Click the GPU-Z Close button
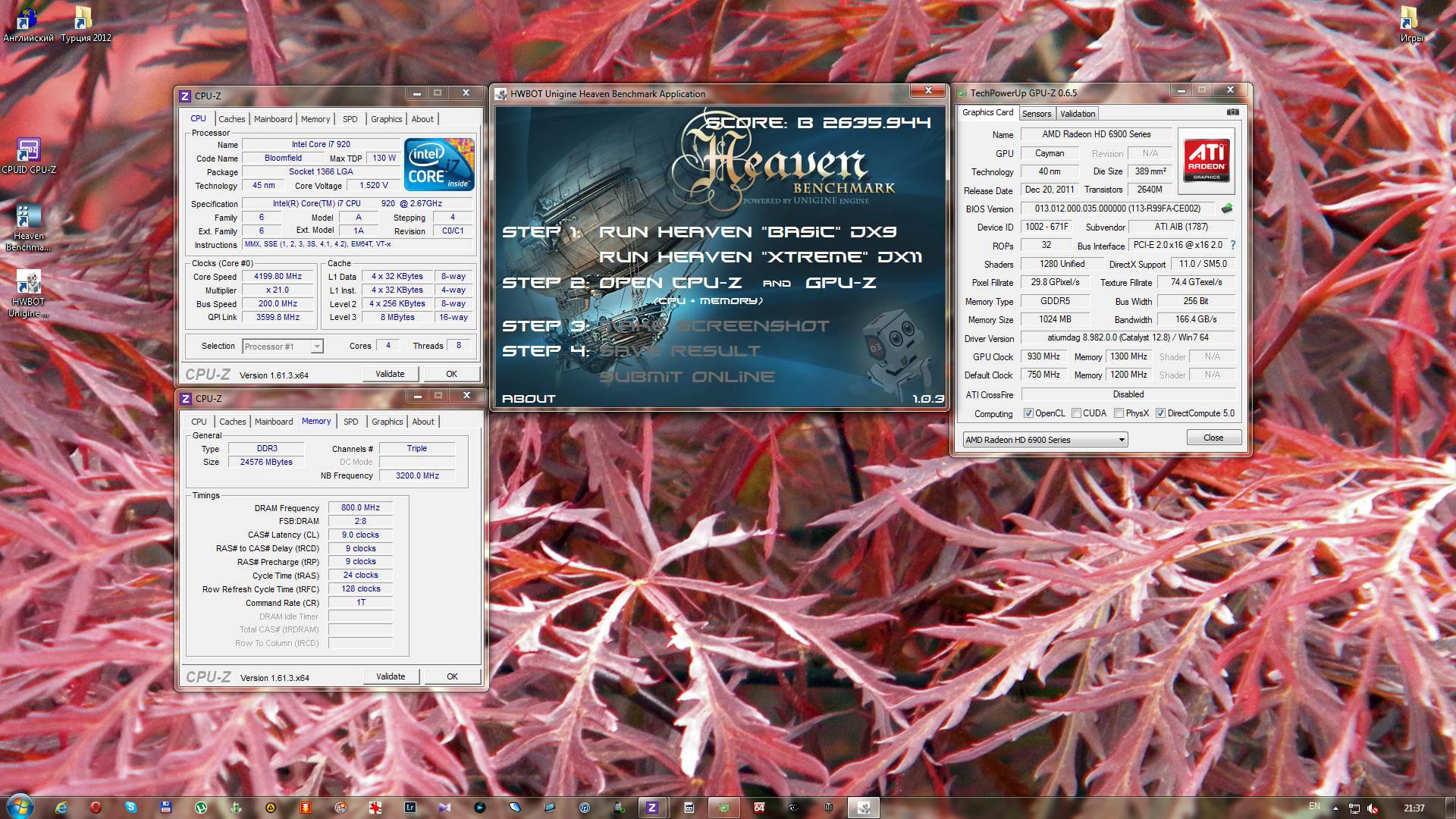This screenshot has width=1456, height=819. click(1213, 438)
